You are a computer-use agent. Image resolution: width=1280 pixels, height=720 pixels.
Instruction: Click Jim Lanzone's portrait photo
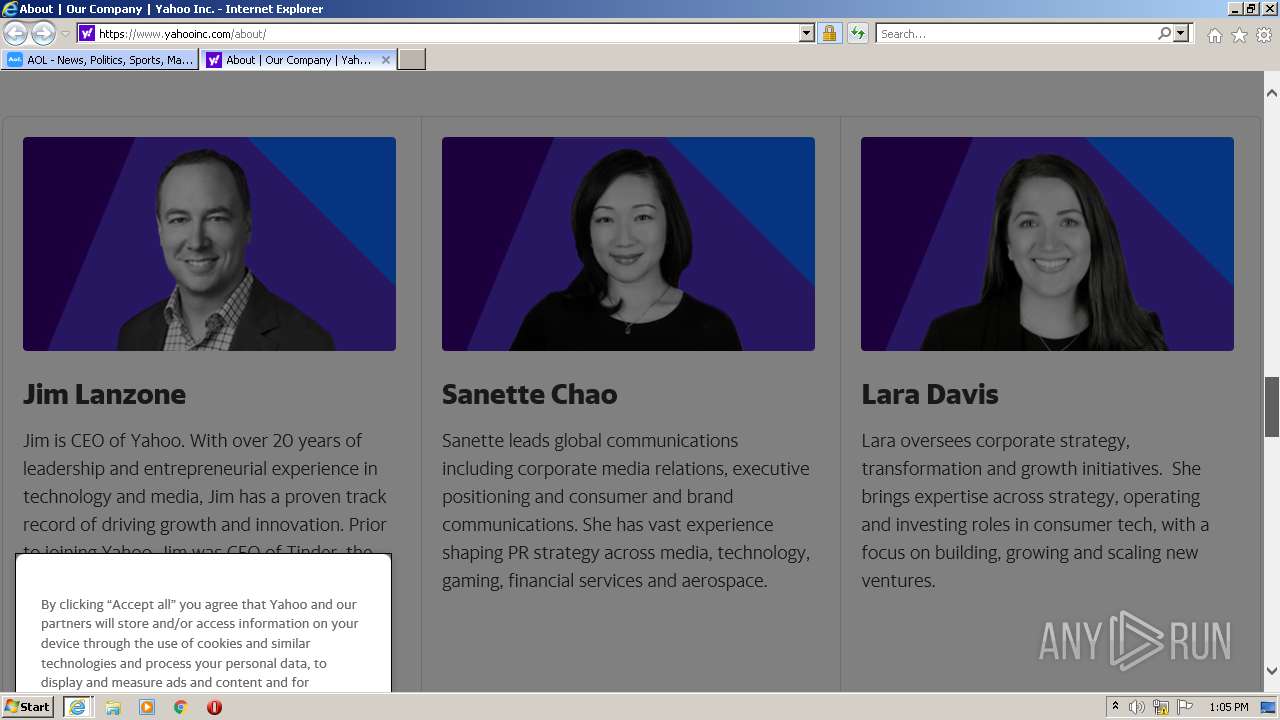pos(209,244)
